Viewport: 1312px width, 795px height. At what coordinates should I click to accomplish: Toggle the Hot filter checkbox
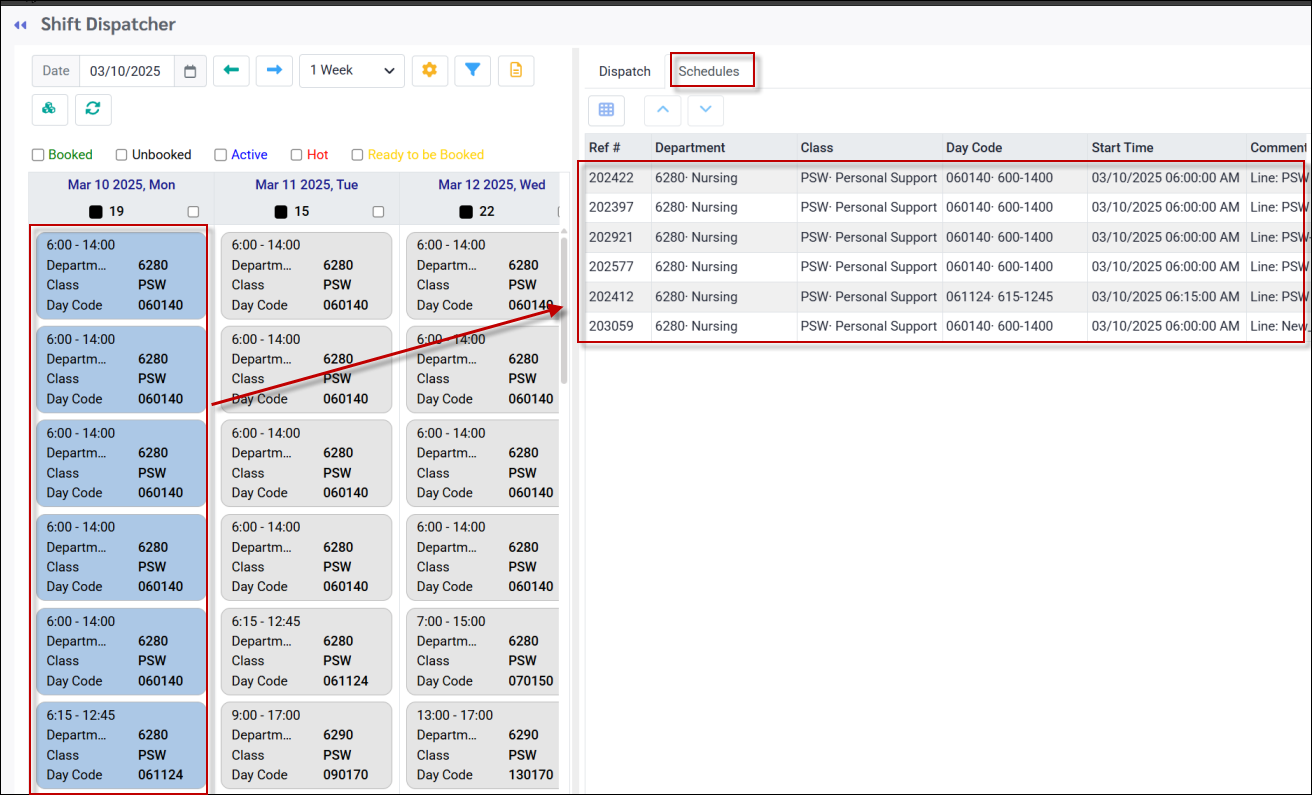click(x=297, y=155)
